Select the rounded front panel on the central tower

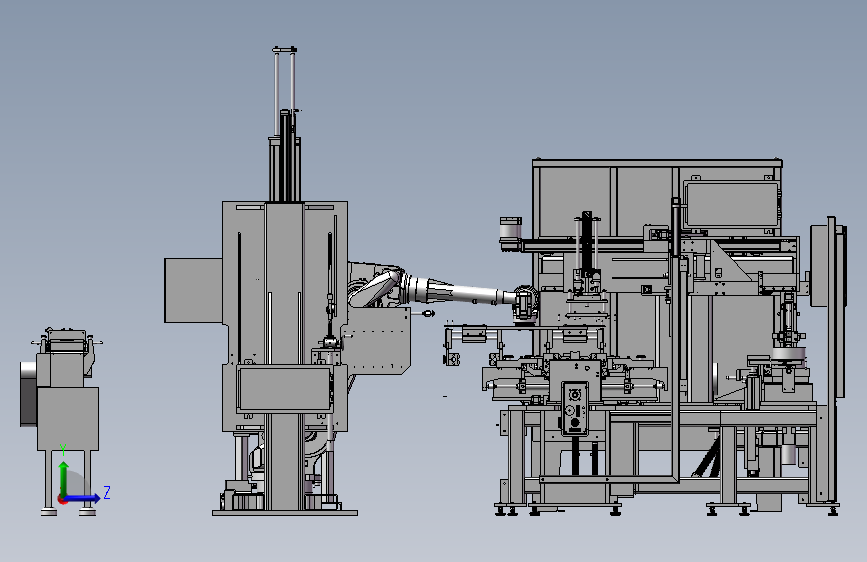click(285, 388)
